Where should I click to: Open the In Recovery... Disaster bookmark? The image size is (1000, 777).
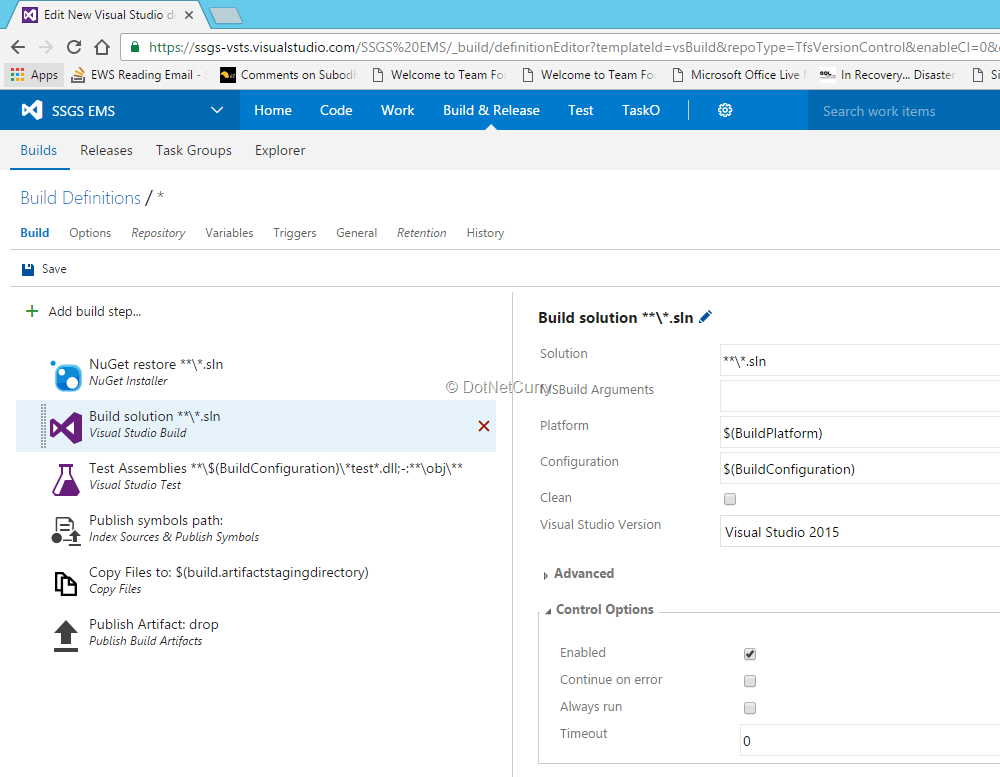[x=888, y=75]
